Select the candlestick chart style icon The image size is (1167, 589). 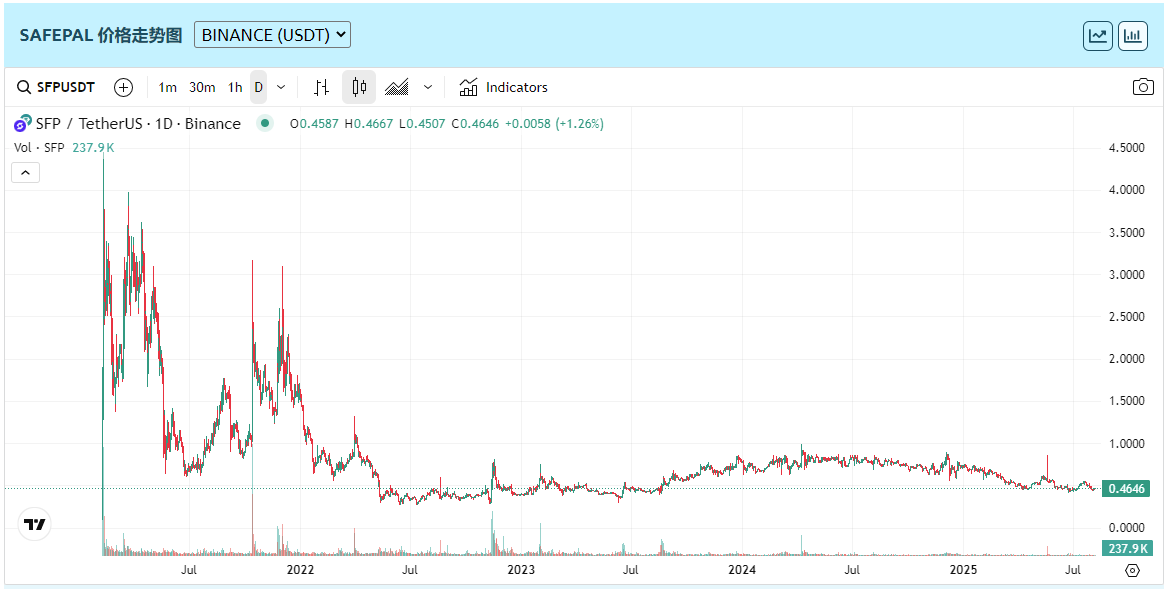pyautogui.click(x=359, y=87)
